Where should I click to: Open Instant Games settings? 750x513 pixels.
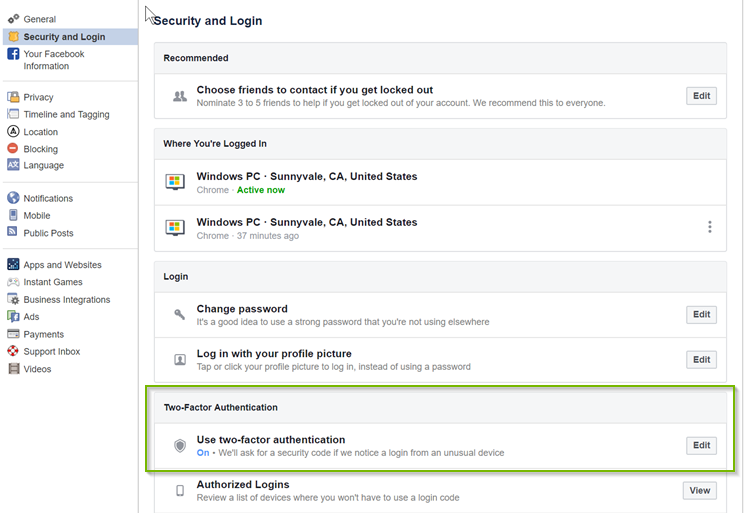[x=53, y=282]
